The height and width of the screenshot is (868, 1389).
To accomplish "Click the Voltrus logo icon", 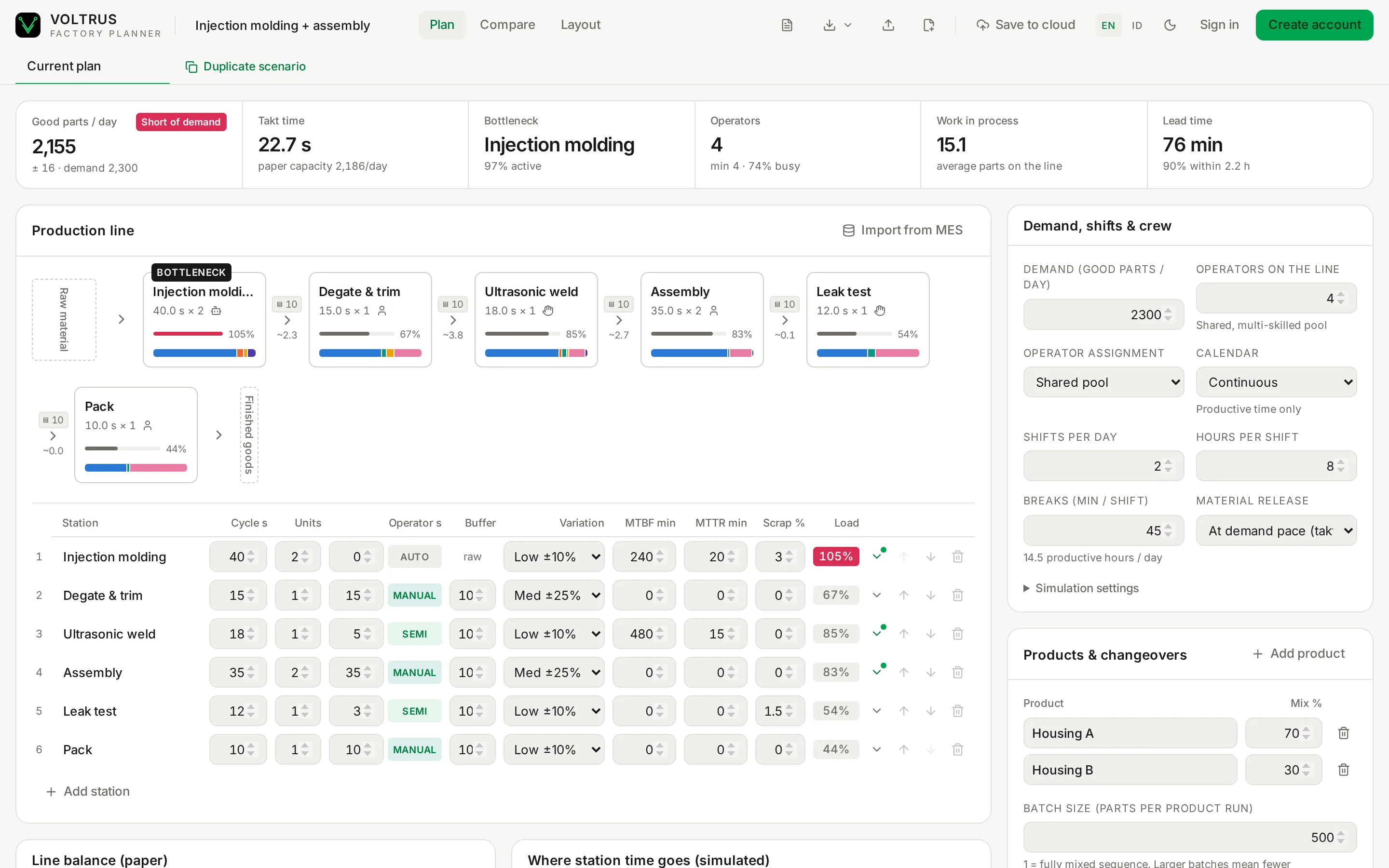I will click(27, 25).
